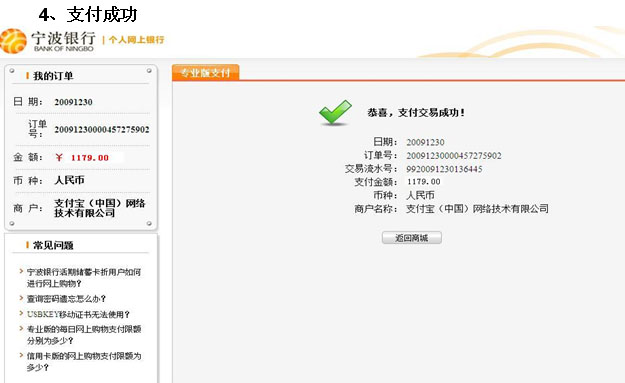
Task: Click the 个人网上银行 header text
Action: click(x=136, y=39)
